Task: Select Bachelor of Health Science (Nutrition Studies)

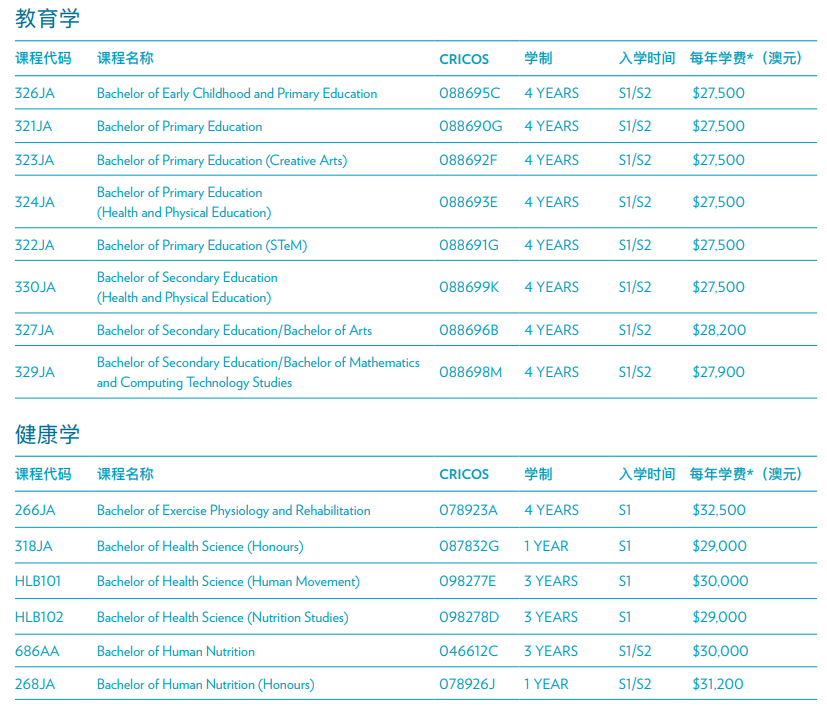Action: click(x=223, y=618)
